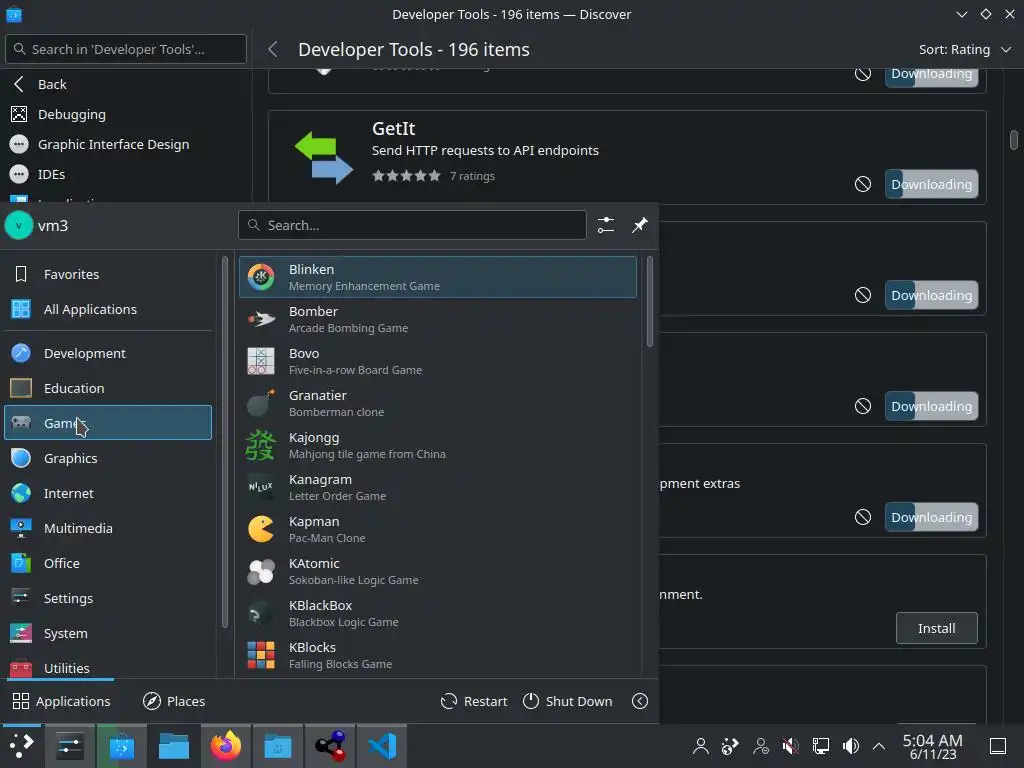This screenshot has width=1024, height=768.
Task: Click the launcher app list scrollbar
Action: click(x=650, y=302)
